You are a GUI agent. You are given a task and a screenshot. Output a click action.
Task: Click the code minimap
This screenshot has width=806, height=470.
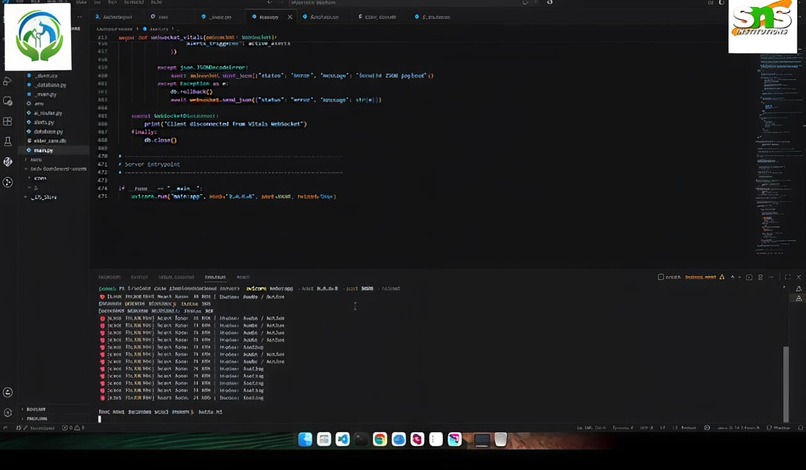pos(779,154)
